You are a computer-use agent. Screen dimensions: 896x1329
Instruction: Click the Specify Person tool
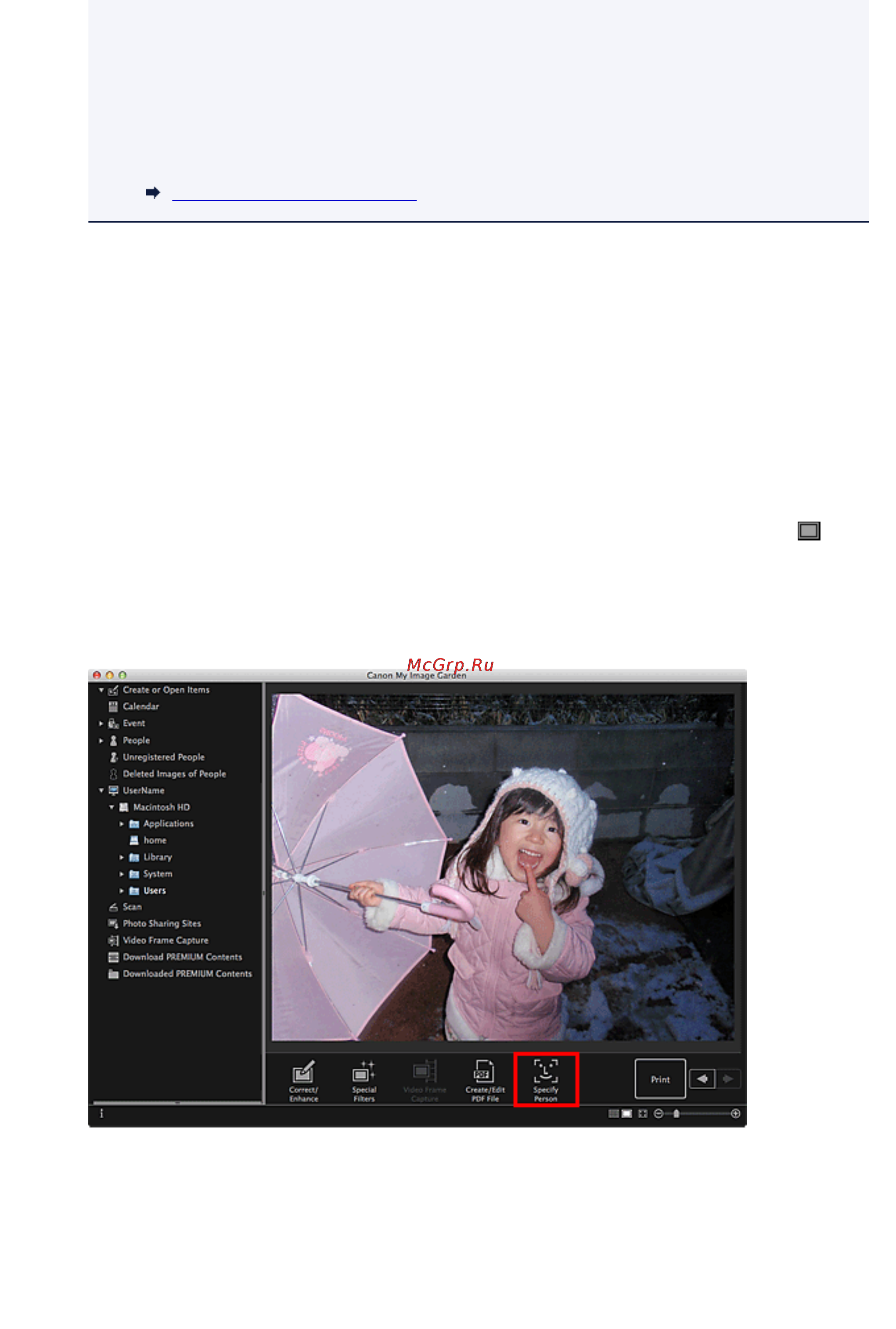pyautogui.click(x=546, y=1080)
